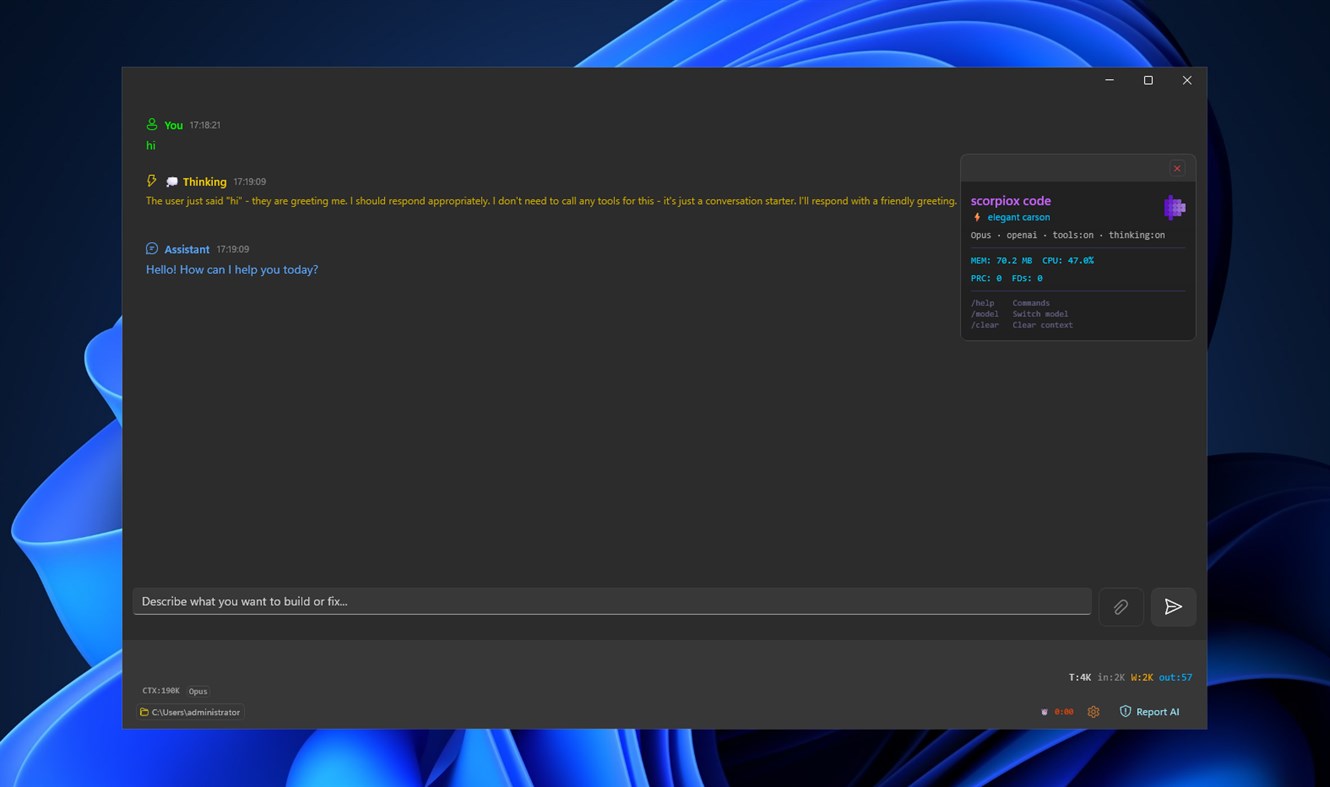
Task: Click the PRC: 0 readout
Action: [986, 278]
